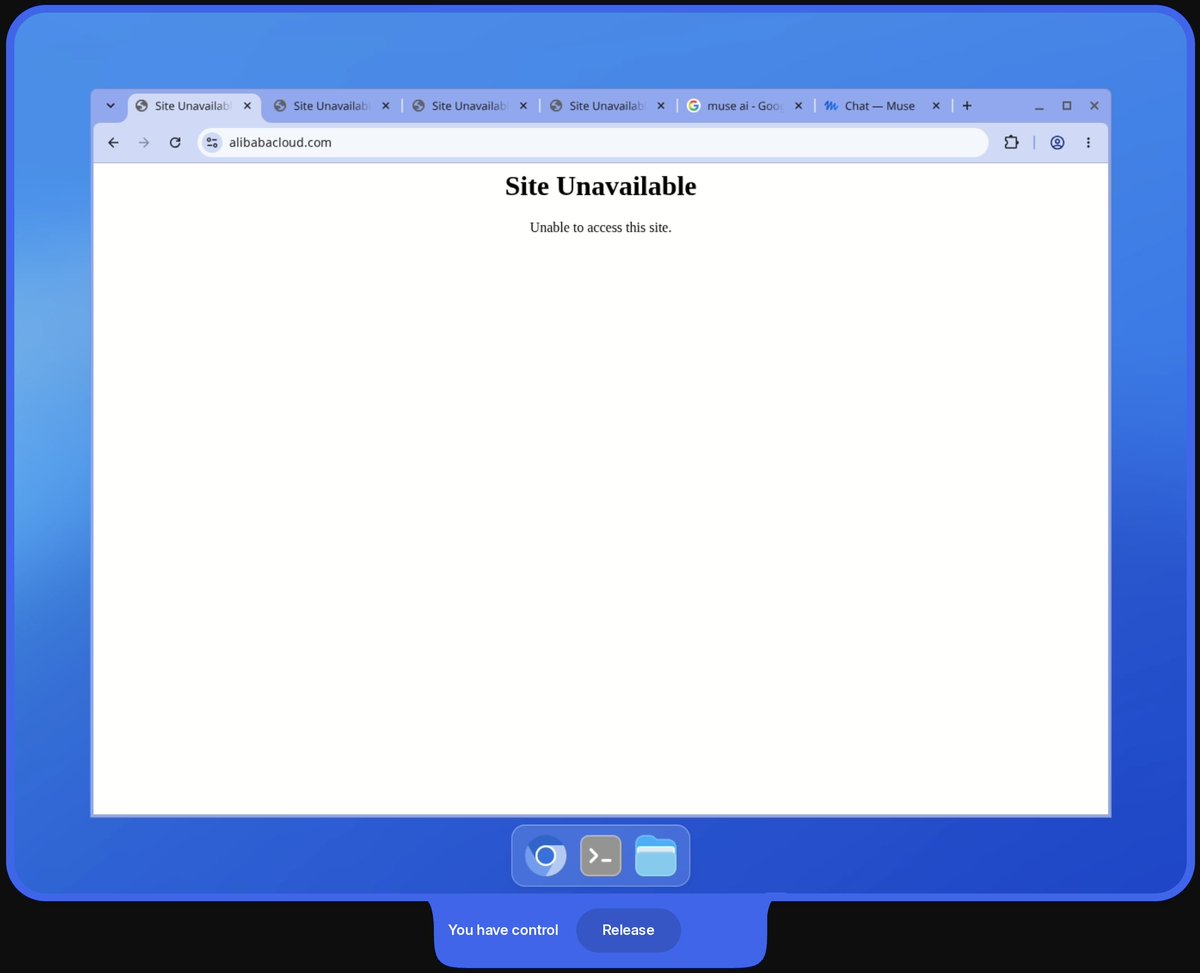Screen dimensions: 1200x973
Task: Open the Files folder in dock
Action: [x=656, y=856]
